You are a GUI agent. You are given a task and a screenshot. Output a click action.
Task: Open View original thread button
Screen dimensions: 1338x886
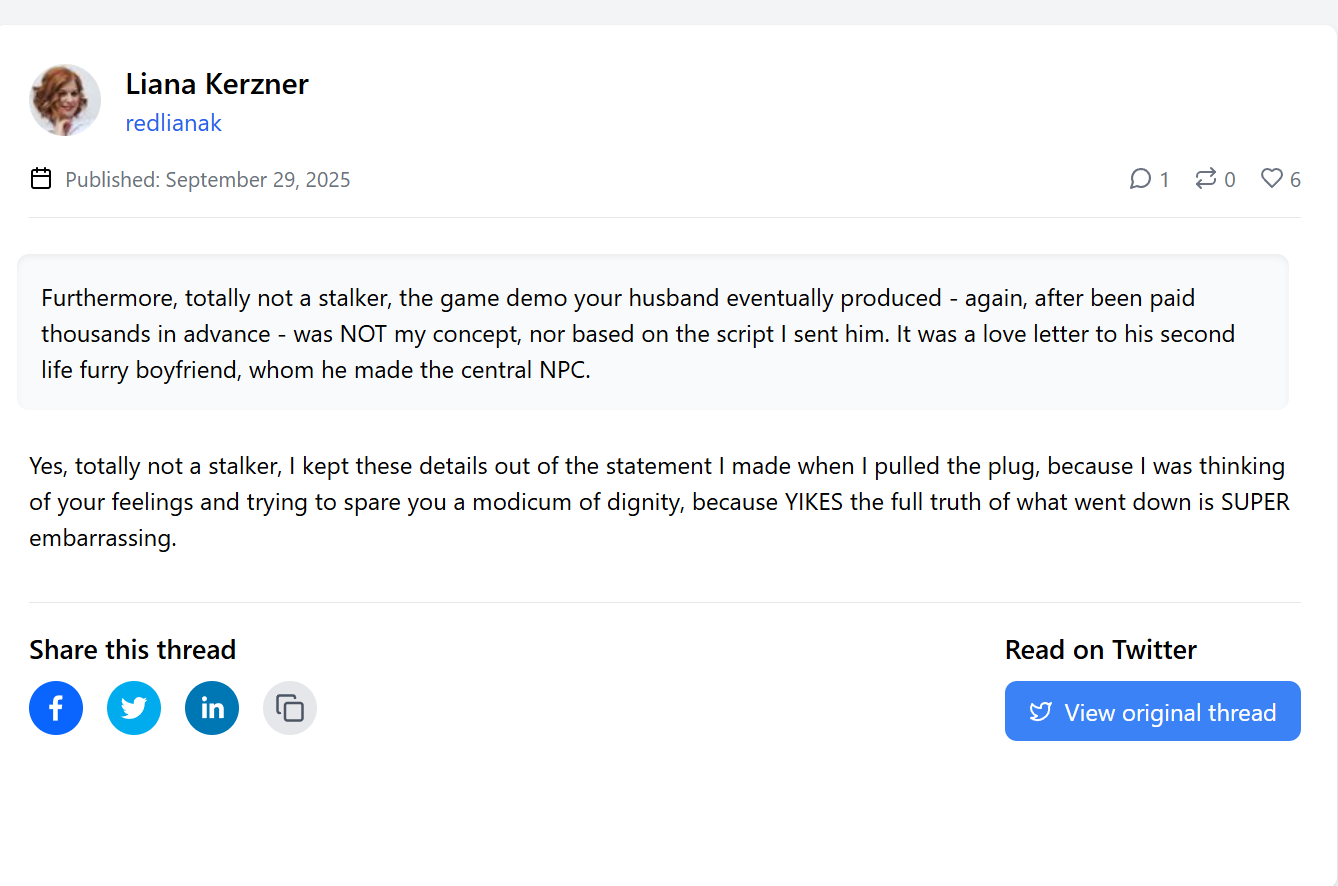(x=1153, y=711)
